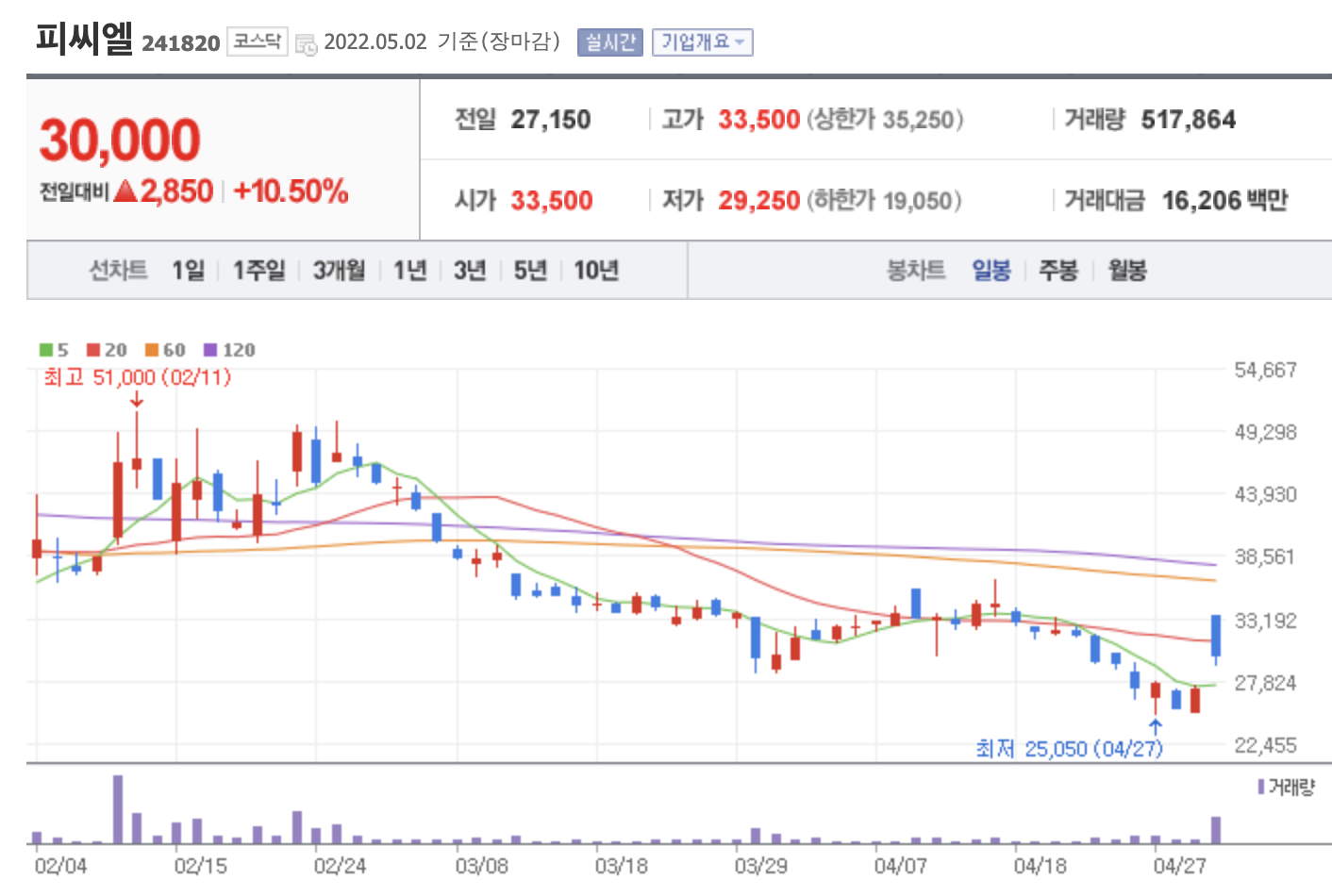
Task: Click the 최저 25,050 (04/27) low label
Action: click(x=1069, y=749)
